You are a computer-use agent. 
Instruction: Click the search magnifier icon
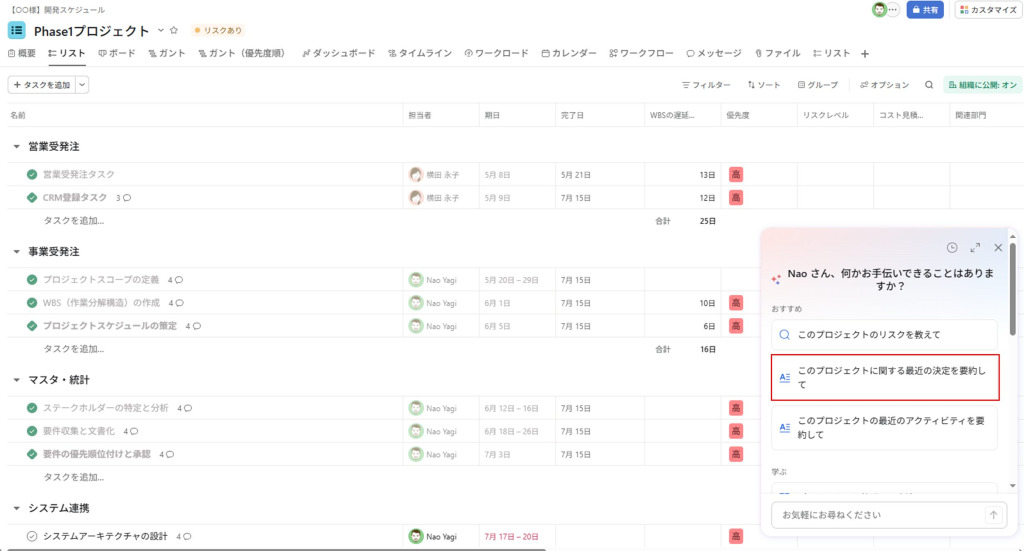coord(929,85)
